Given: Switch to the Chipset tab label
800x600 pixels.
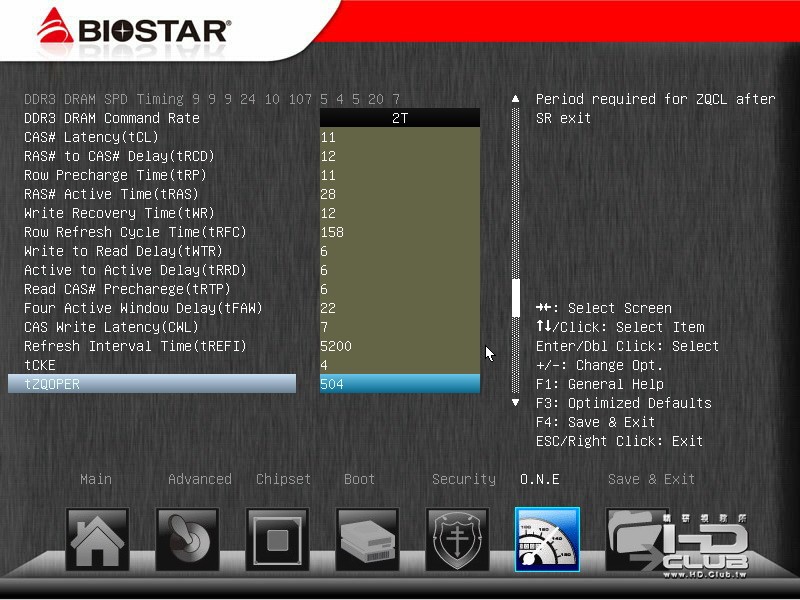Looking at the screenshot, I should [283, 479].
